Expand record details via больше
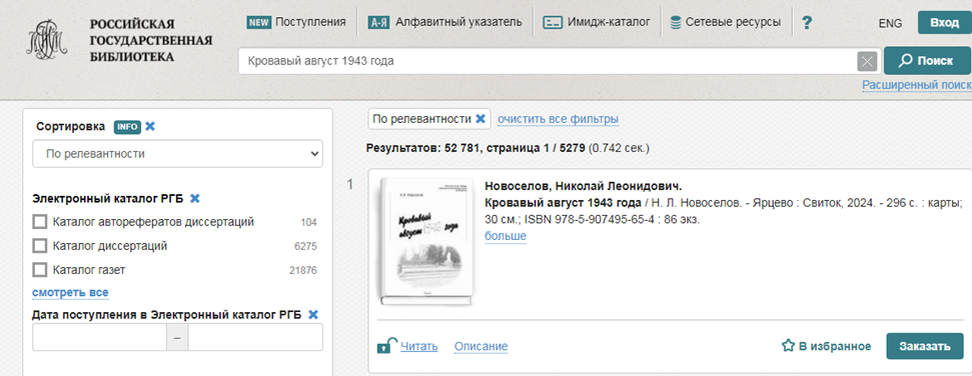Screen dimensions: 972x376 pos(505,236)
